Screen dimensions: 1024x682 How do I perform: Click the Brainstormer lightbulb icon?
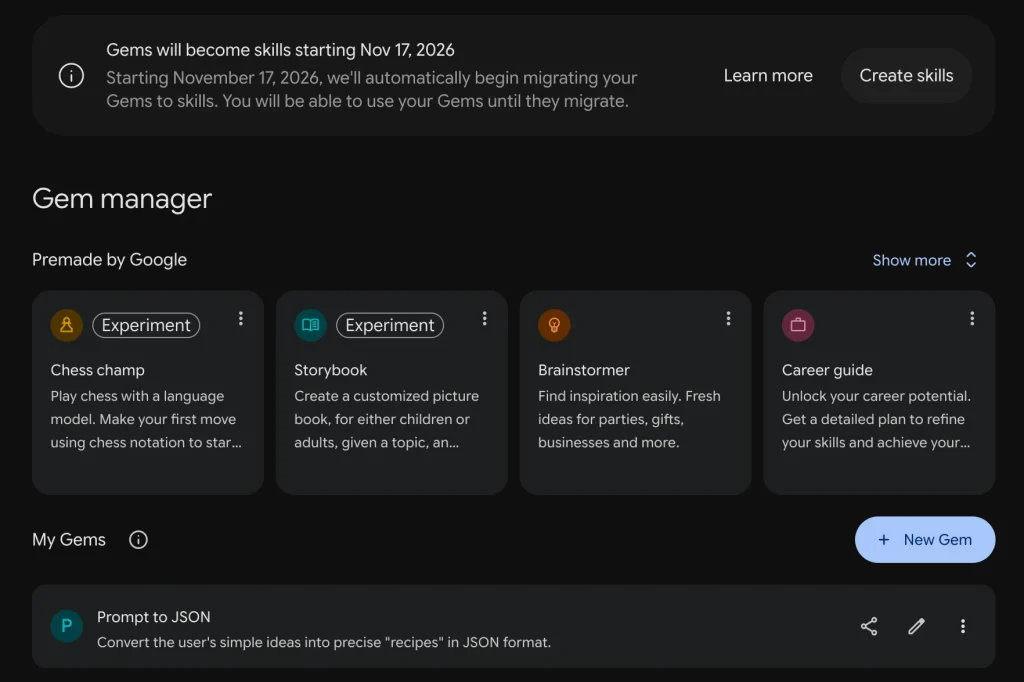tap(554, 325)
